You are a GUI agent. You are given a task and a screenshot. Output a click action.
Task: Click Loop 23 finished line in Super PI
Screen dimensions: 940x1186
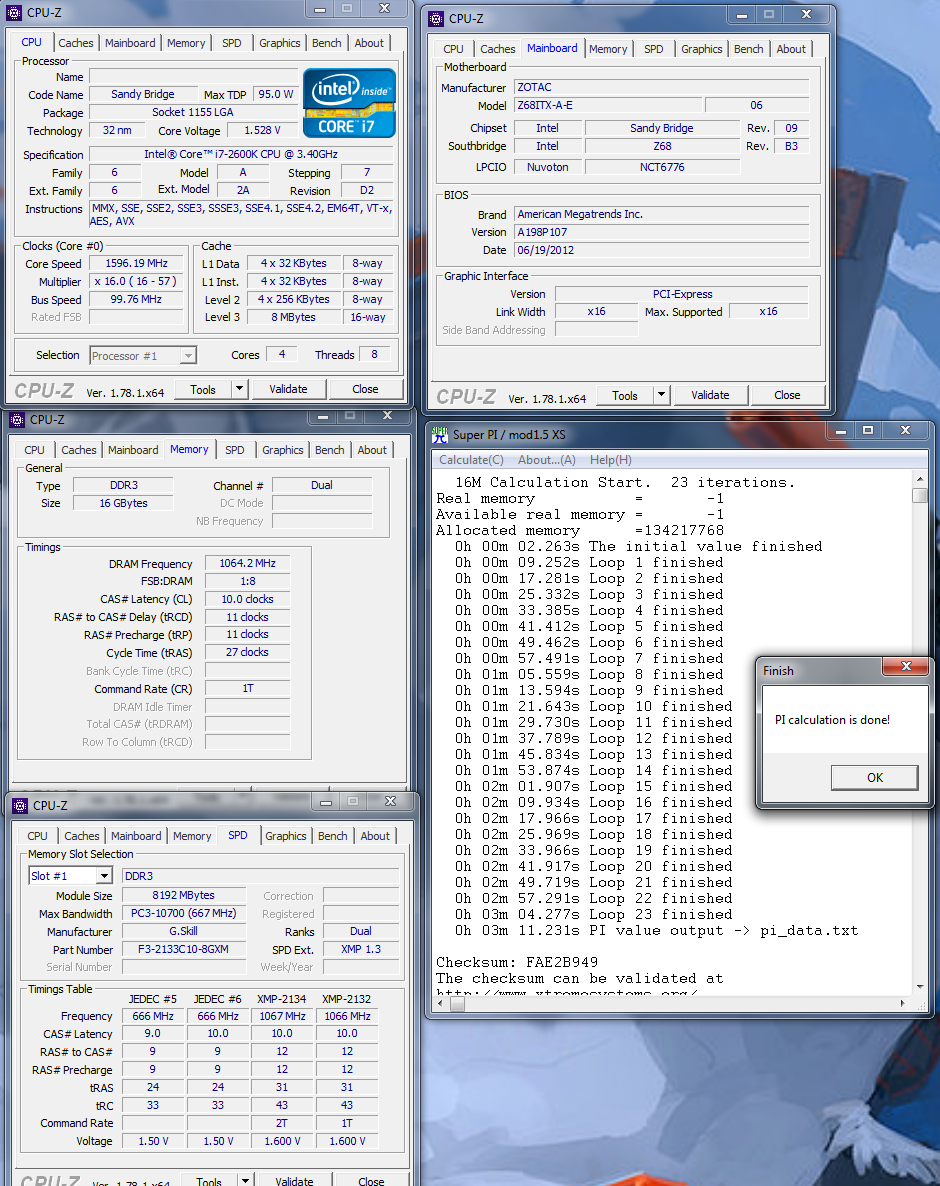tap(594, 914)
